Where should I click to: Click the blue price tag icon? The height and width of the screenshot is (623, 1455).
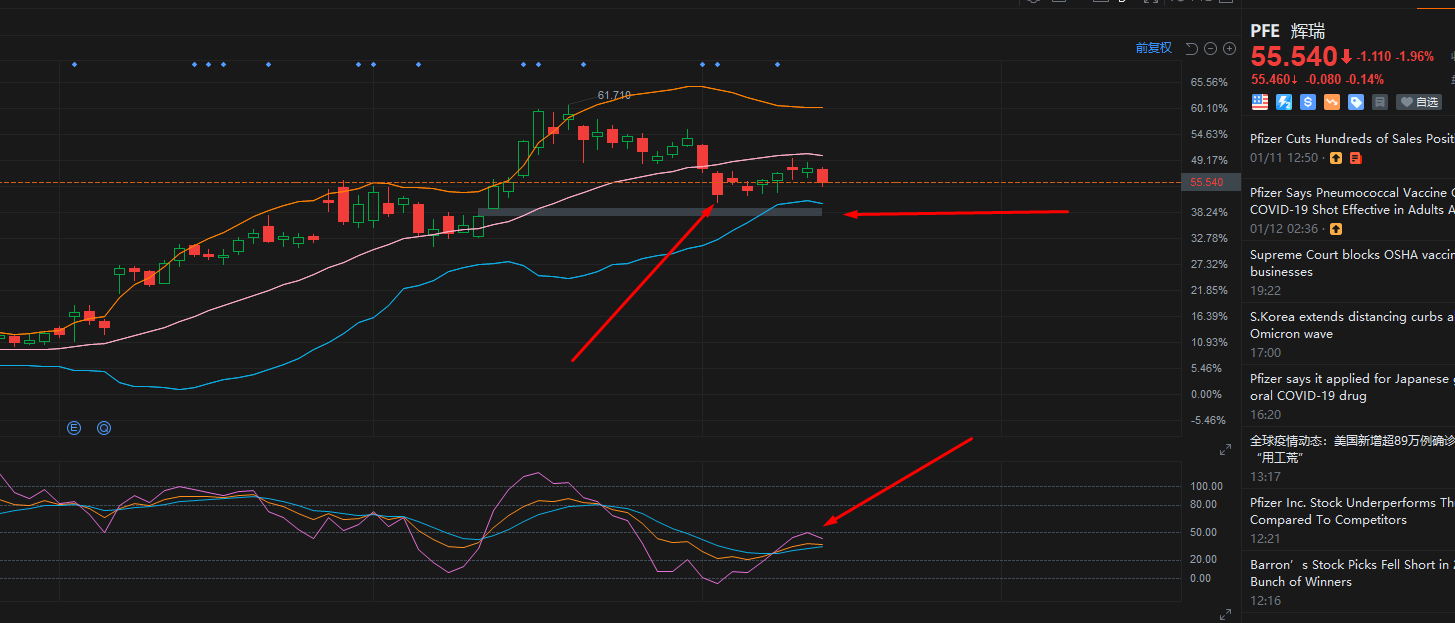pos(1356,102)
